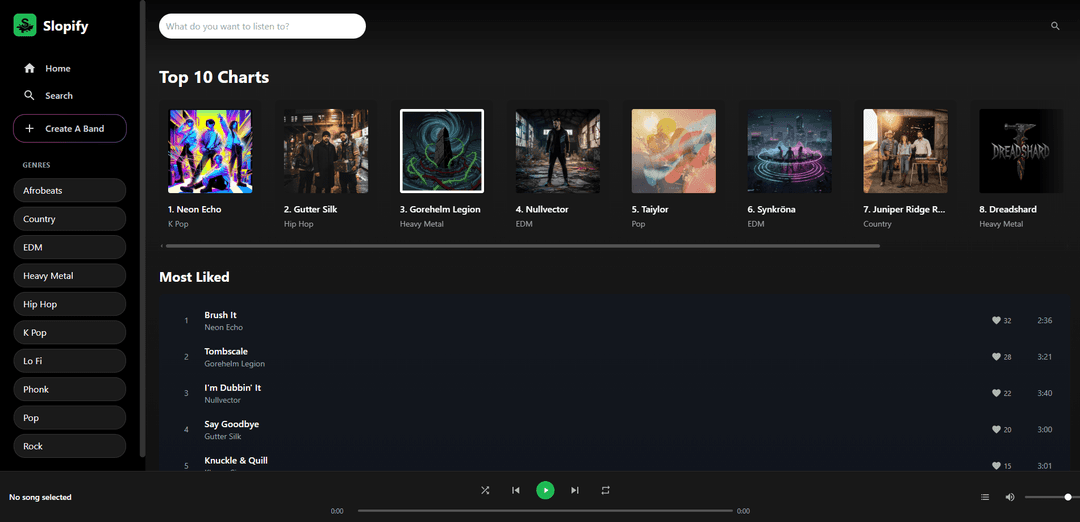Skip to the next track

coord(575,490)
